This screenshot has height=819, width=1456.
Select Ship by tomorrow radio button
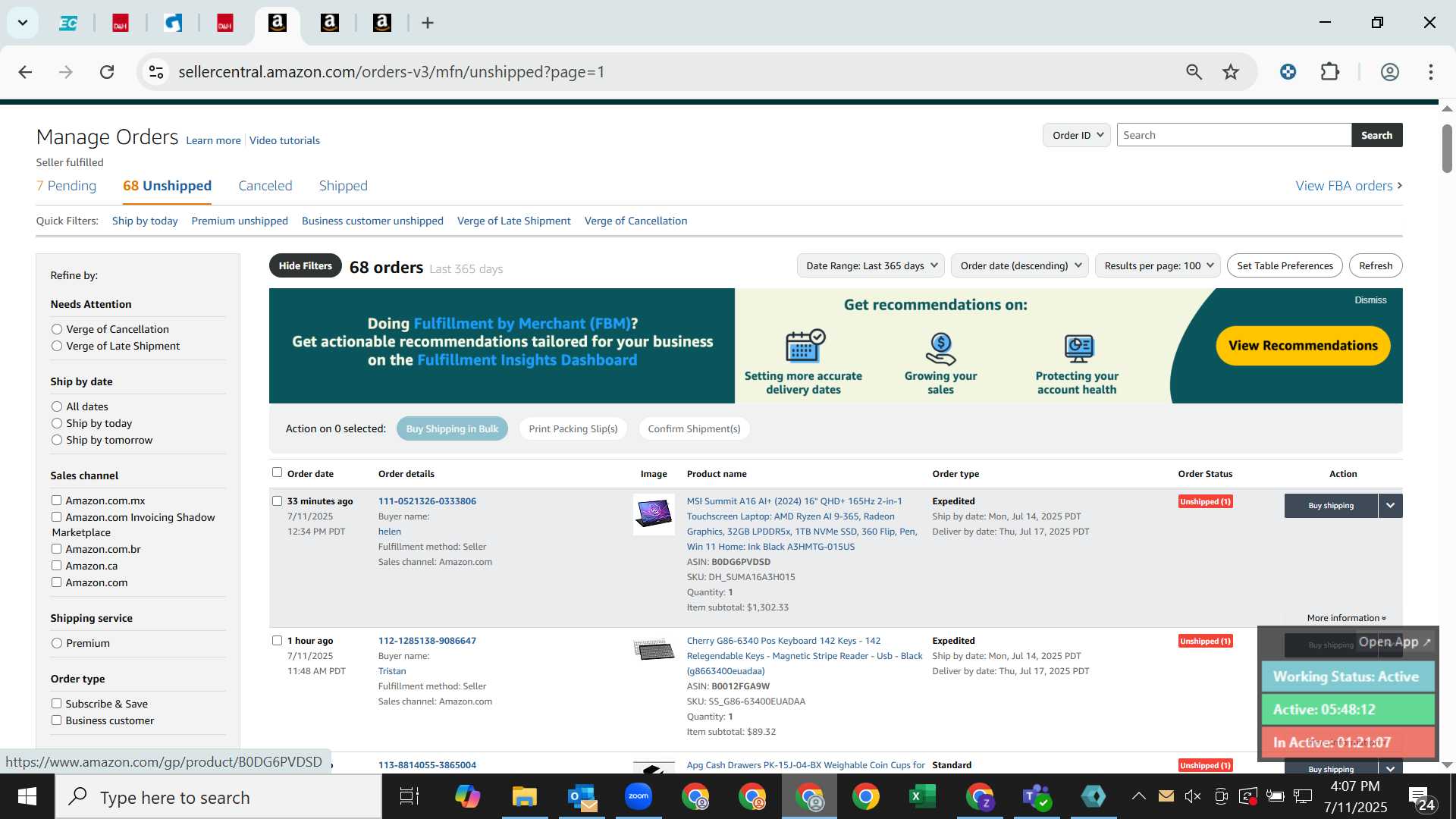pos(57,440)
